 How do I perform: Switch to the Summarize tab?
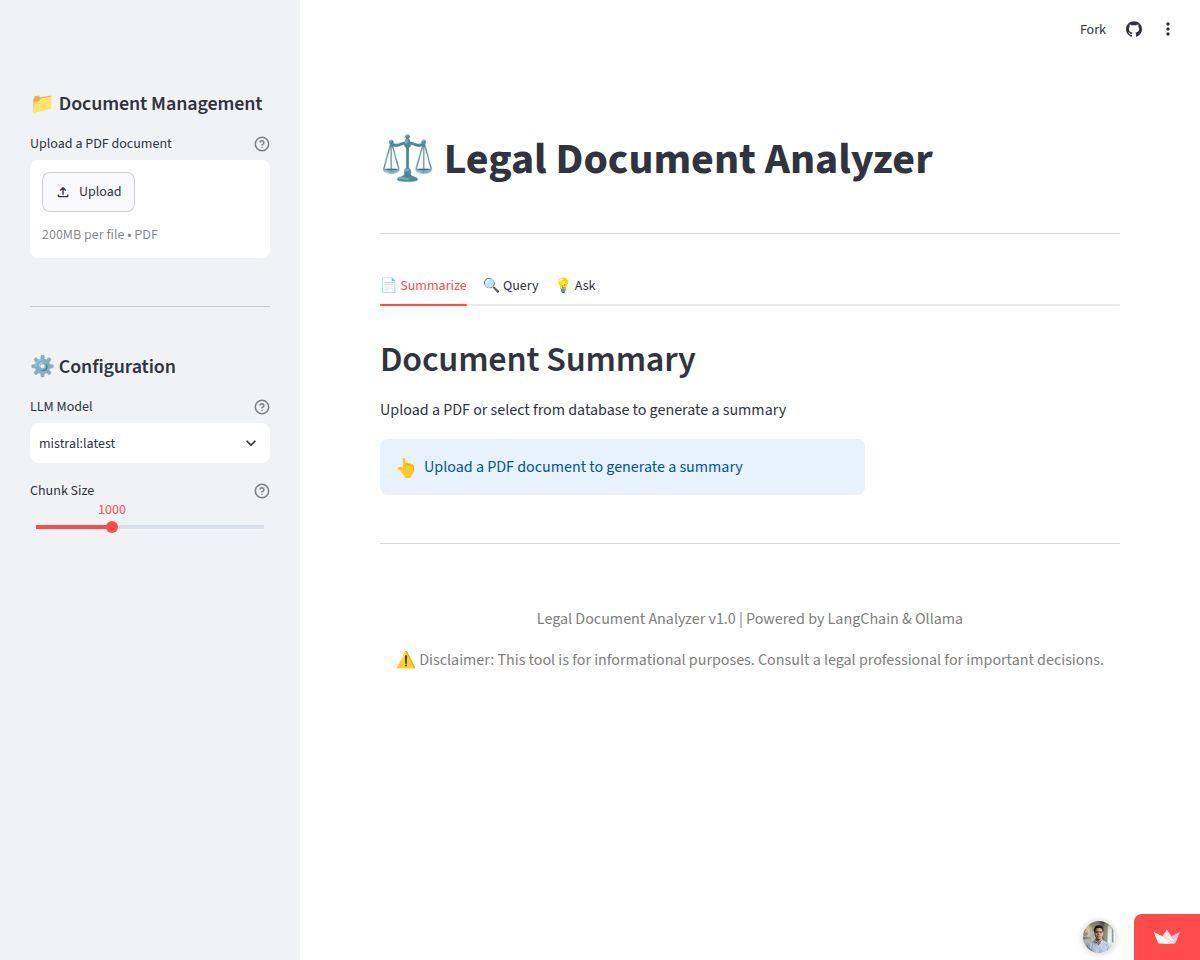(x=423, y=285)
